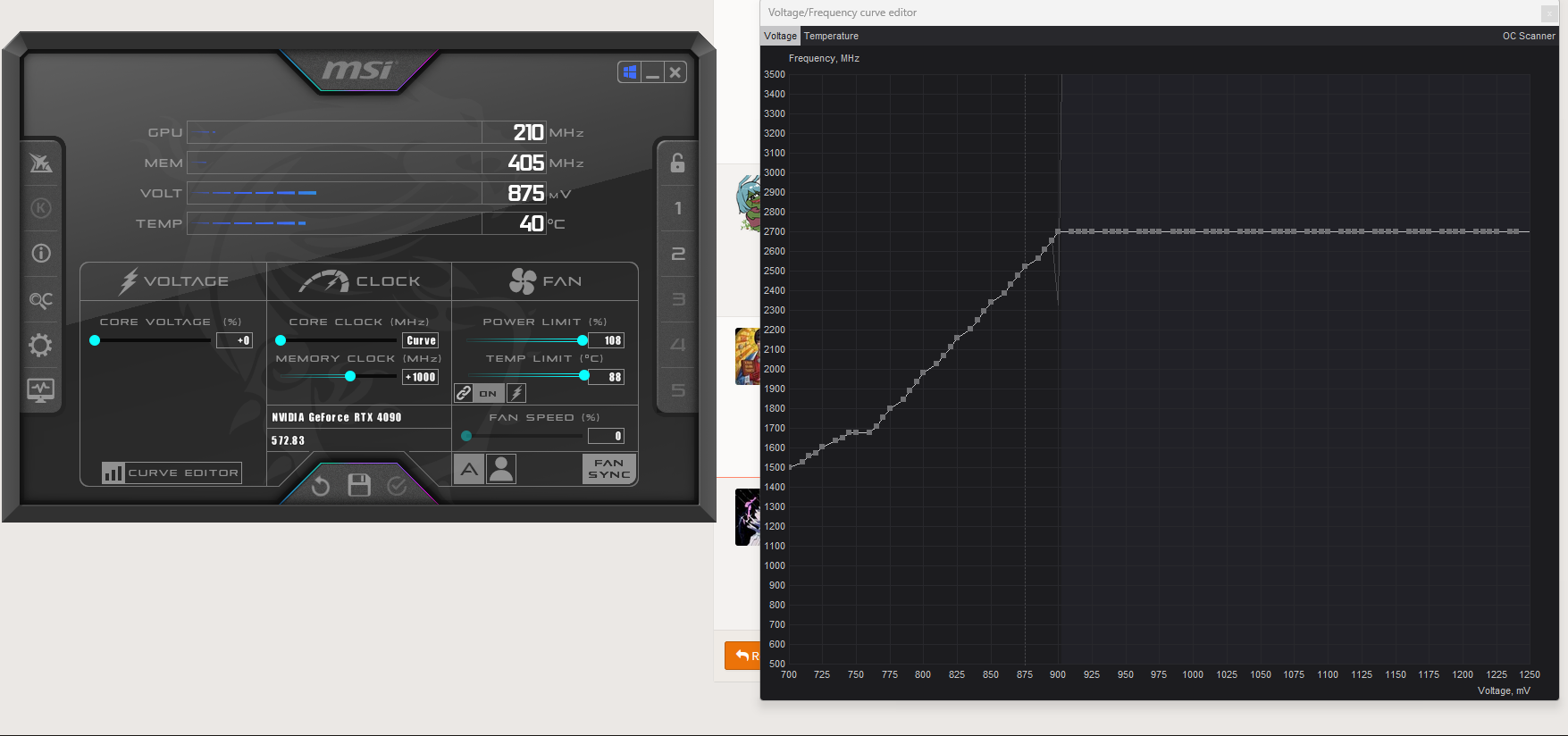
Task: Open the CURVE EDITOR button
Action: pos(172,473)
